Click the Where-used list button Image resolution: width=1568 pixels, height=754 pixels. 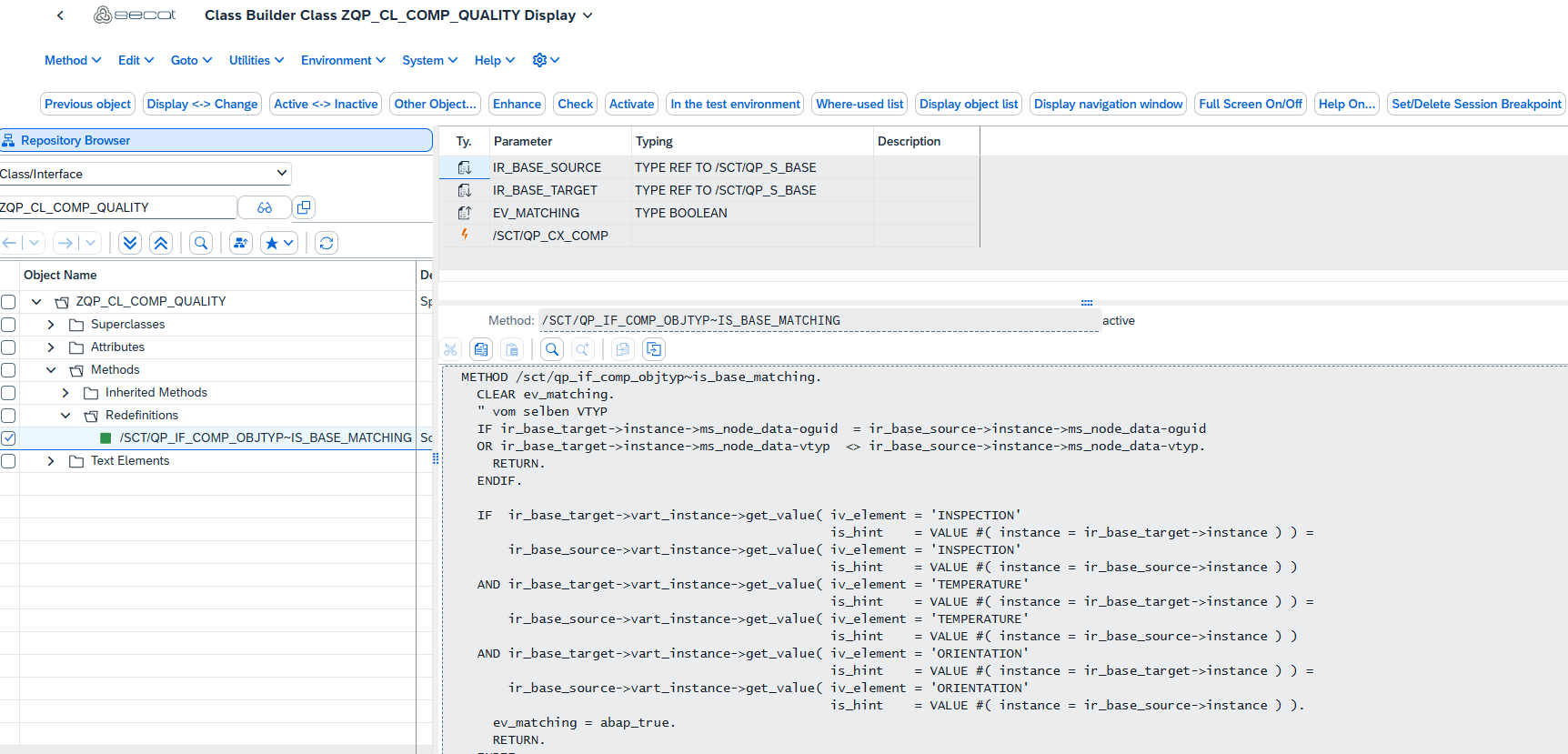(859, 104)
